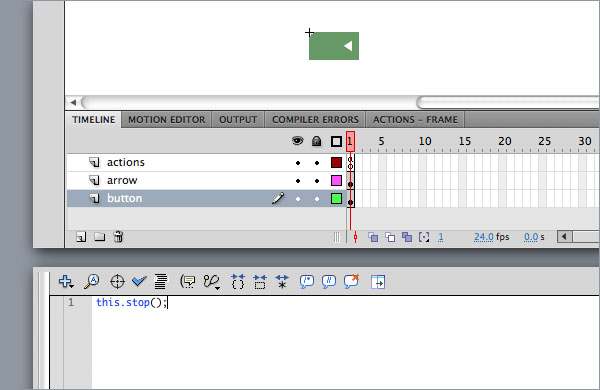
Task: Enable Onion Skin mode
Action: point(373,237)
